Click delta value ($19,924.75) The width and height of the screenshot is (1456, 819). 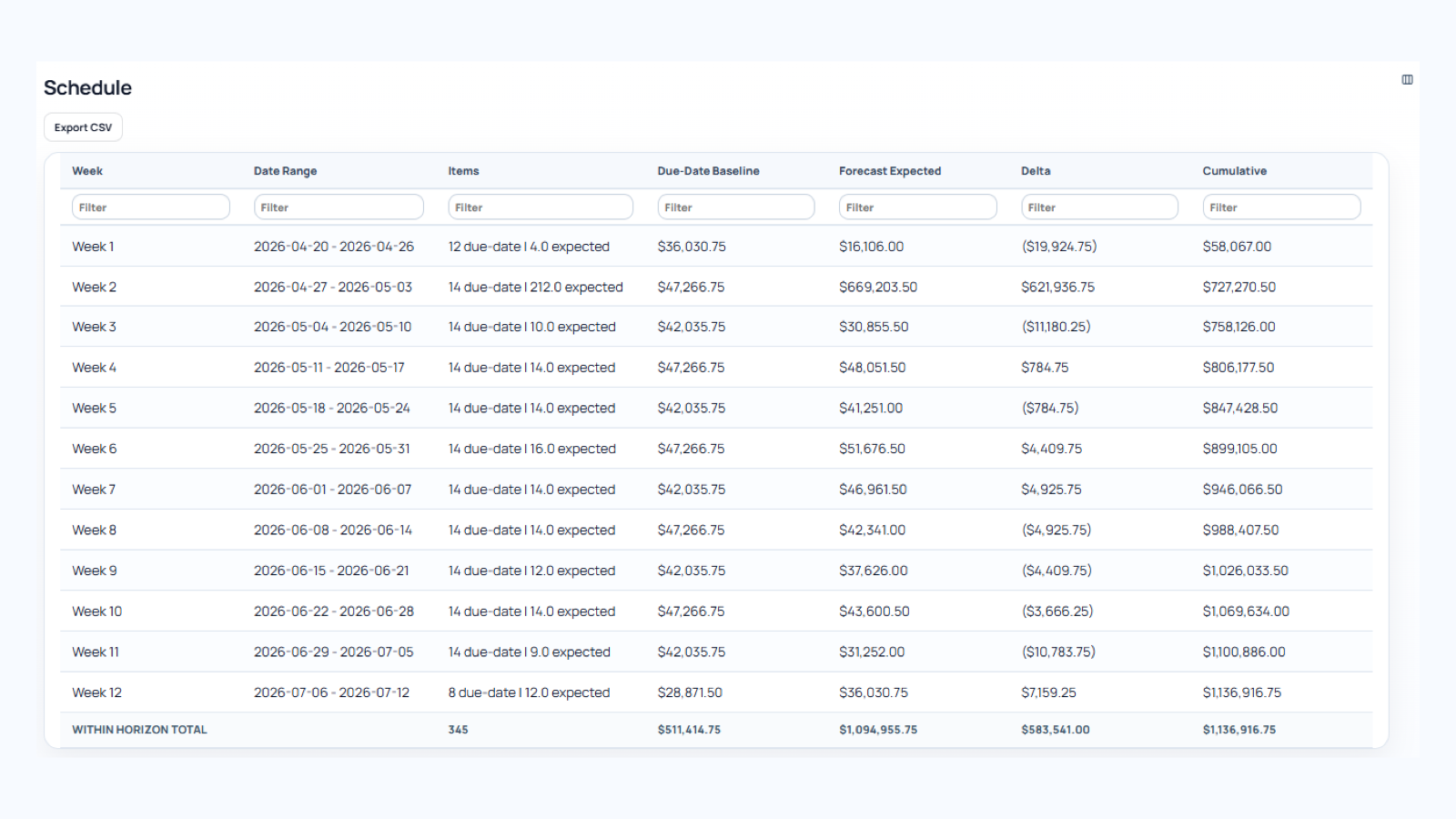1059,247
